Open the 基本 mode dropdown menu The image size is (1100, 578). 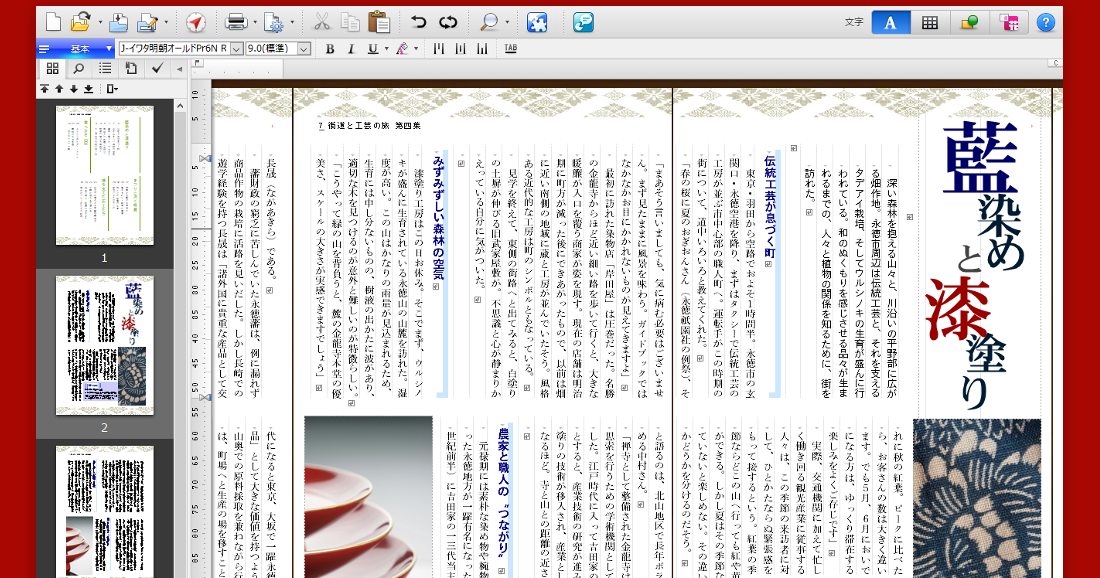pyautogui.click(x=107, y=48)
